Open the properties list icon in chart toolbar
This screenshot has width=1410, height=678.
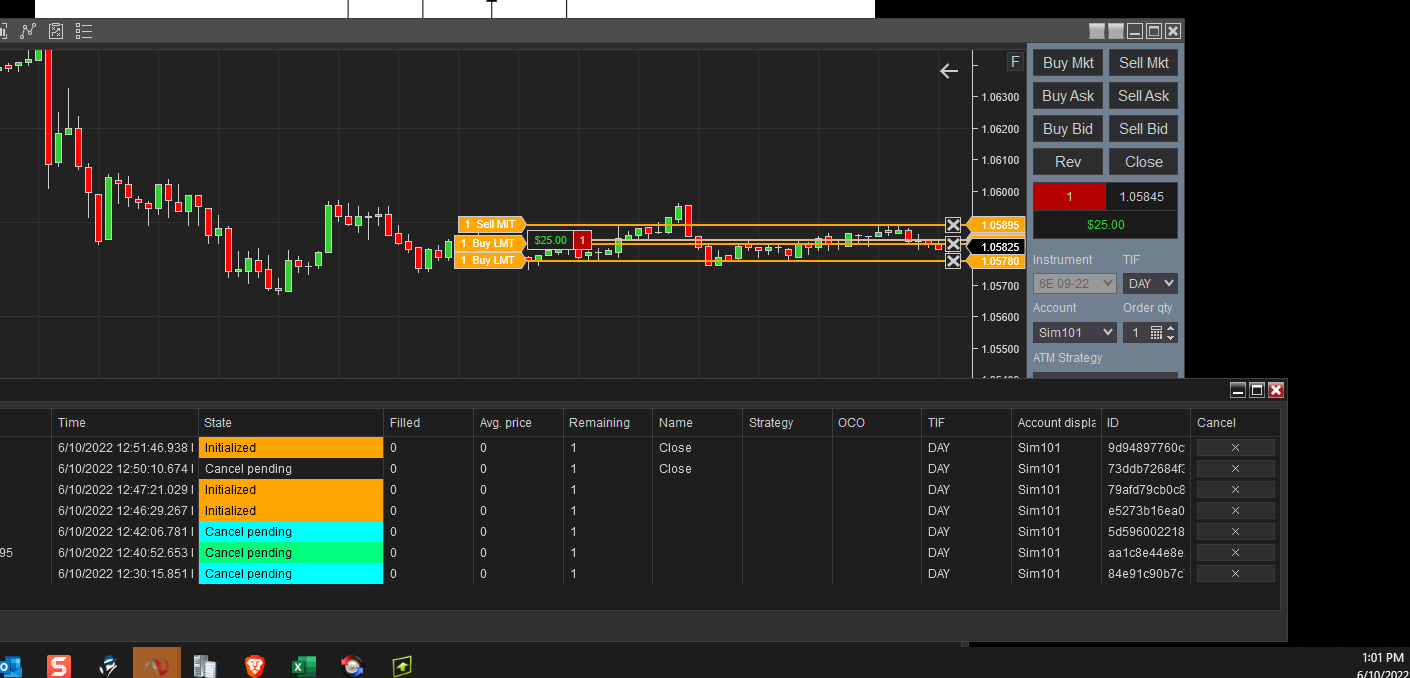pos(84,31)
